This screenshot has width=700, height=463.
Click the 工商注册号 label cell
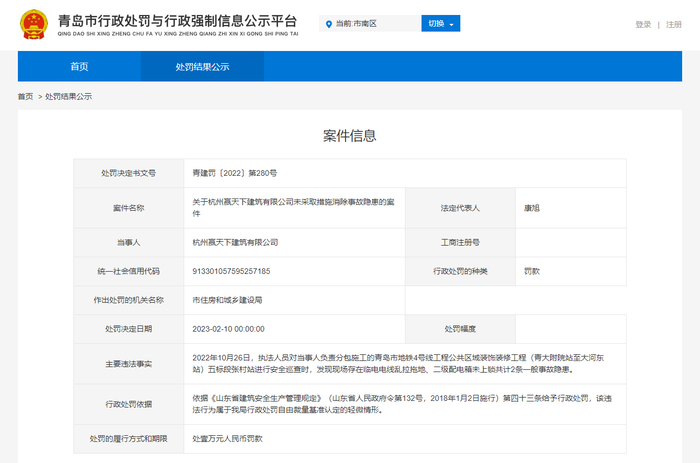460,242
